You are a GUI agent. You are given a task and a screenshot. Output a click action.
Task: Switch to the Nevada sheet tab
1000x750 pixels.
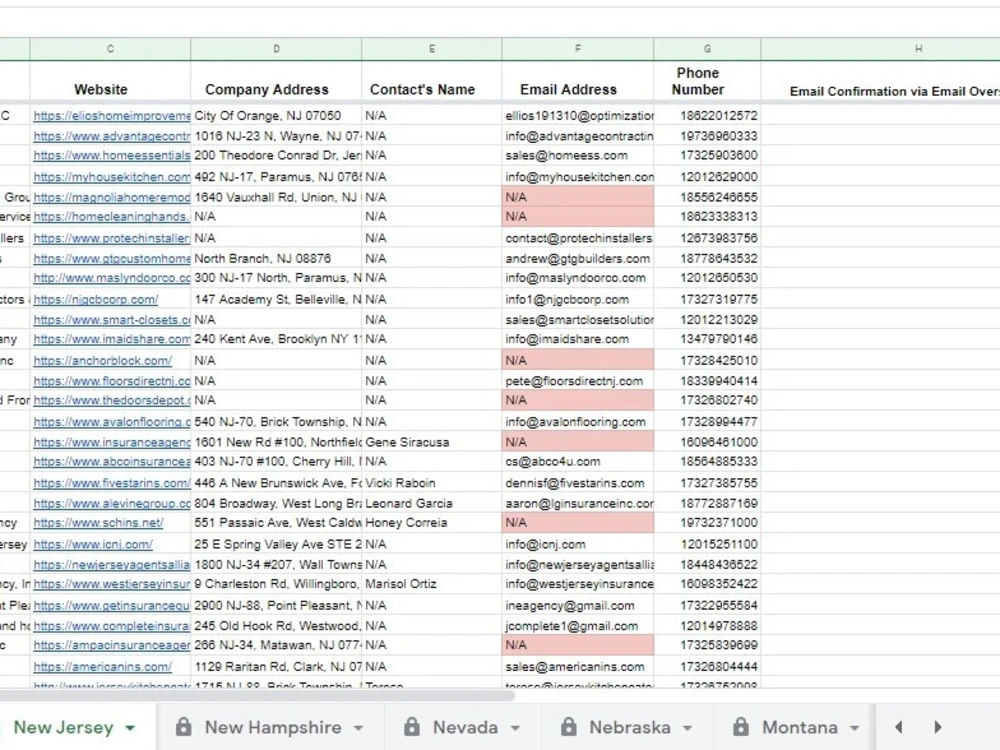coord(465,728)
